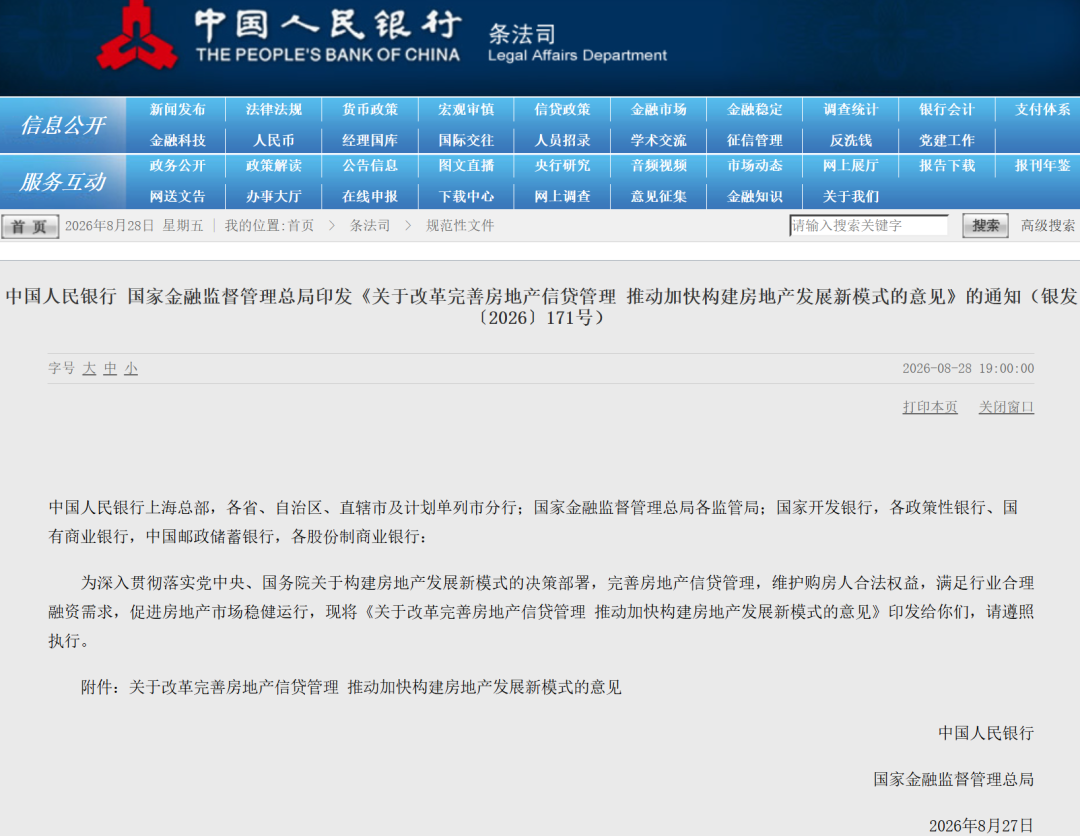Select 政策解读 menu item
Image resolution: width=1080 pixels, height=836 pixels.
click(274, 166)
